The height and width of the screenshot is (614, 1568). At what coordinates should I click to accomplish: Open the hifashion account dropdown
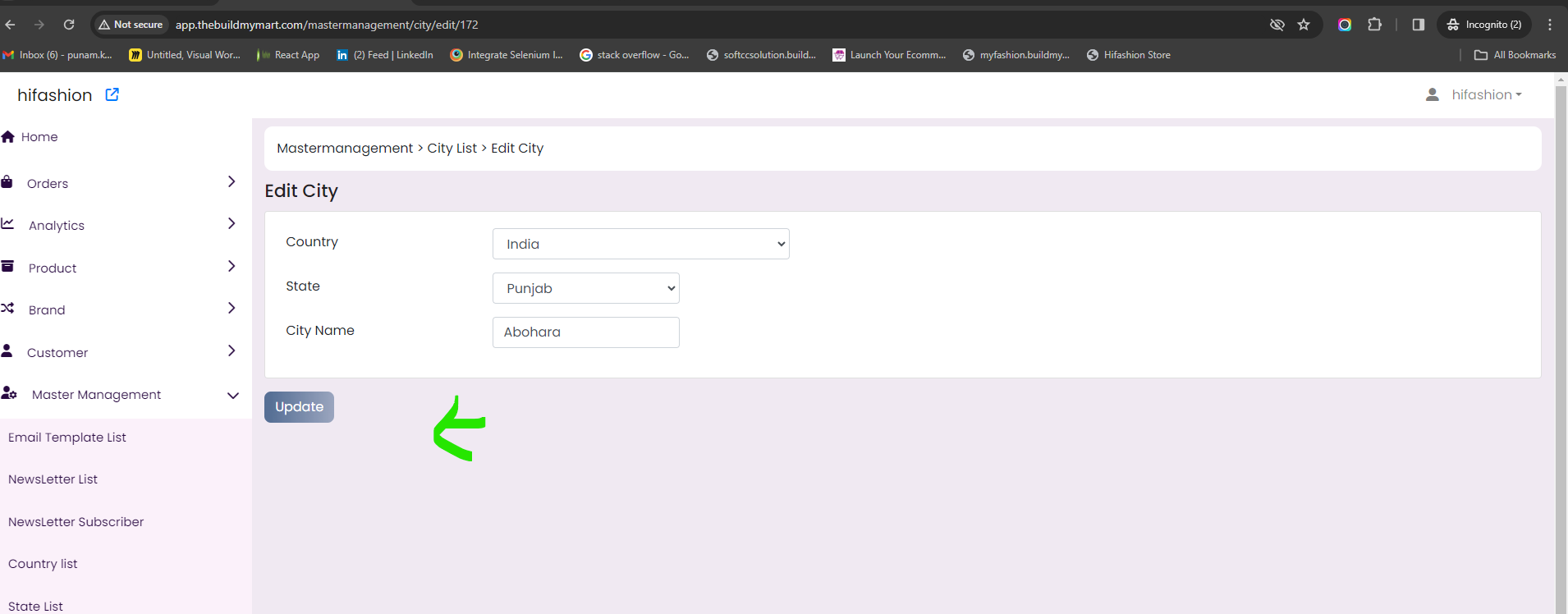click(x=1487, y=94)
